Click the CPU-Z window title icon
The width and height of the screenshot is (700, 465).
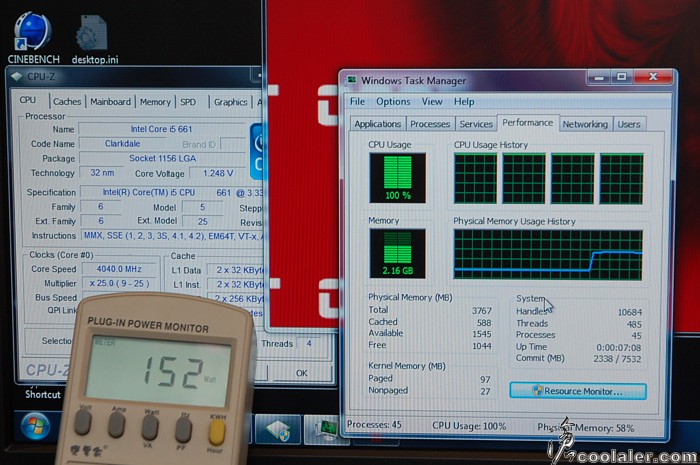(x=17, y=76)
